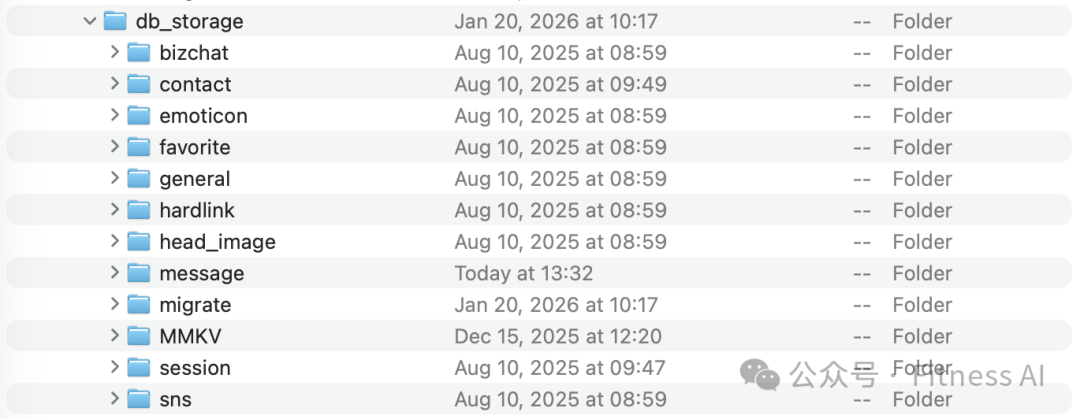Image resolution: width=1080 pixels, height=419 pixels.
Task: Expand the message folder disclosure arrow
Action: click(115, 273)
